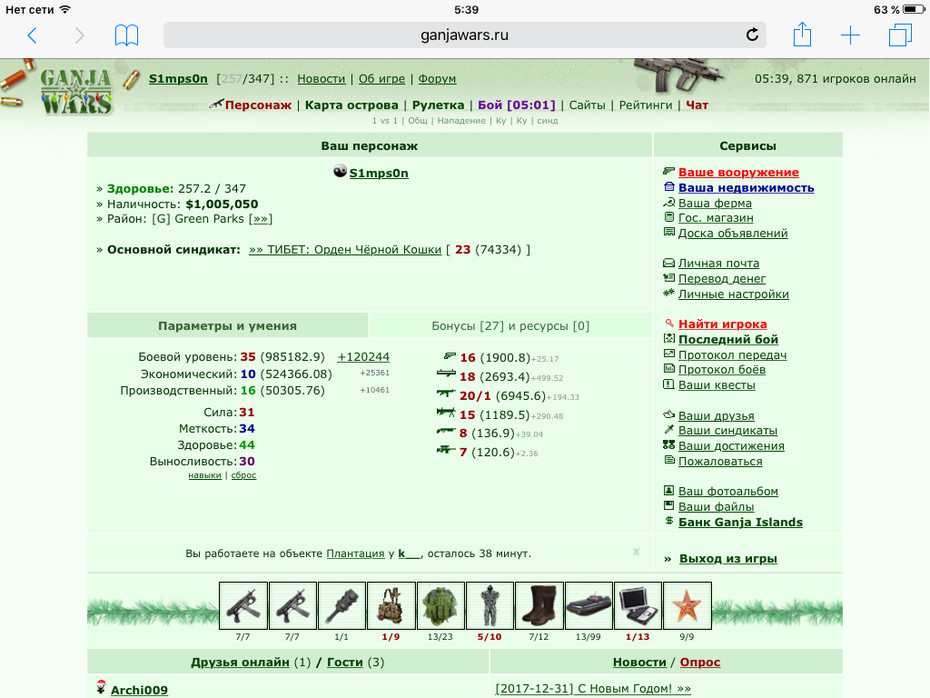This screenshot has height=698, width=930.
Task: Open the Сайты menu item
Action: 587,105
